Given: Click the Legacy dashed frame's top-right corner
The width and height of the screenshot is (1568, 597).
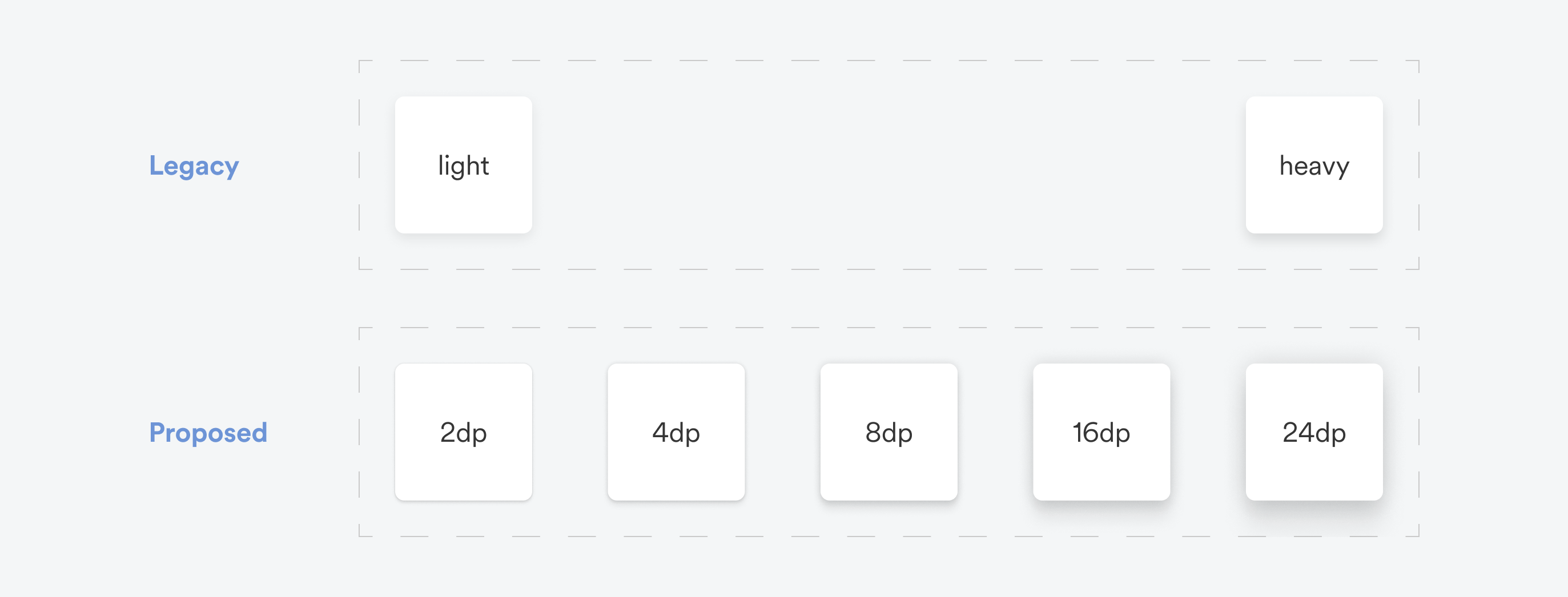Looking at the screenshot, I should pos(1418,61).
